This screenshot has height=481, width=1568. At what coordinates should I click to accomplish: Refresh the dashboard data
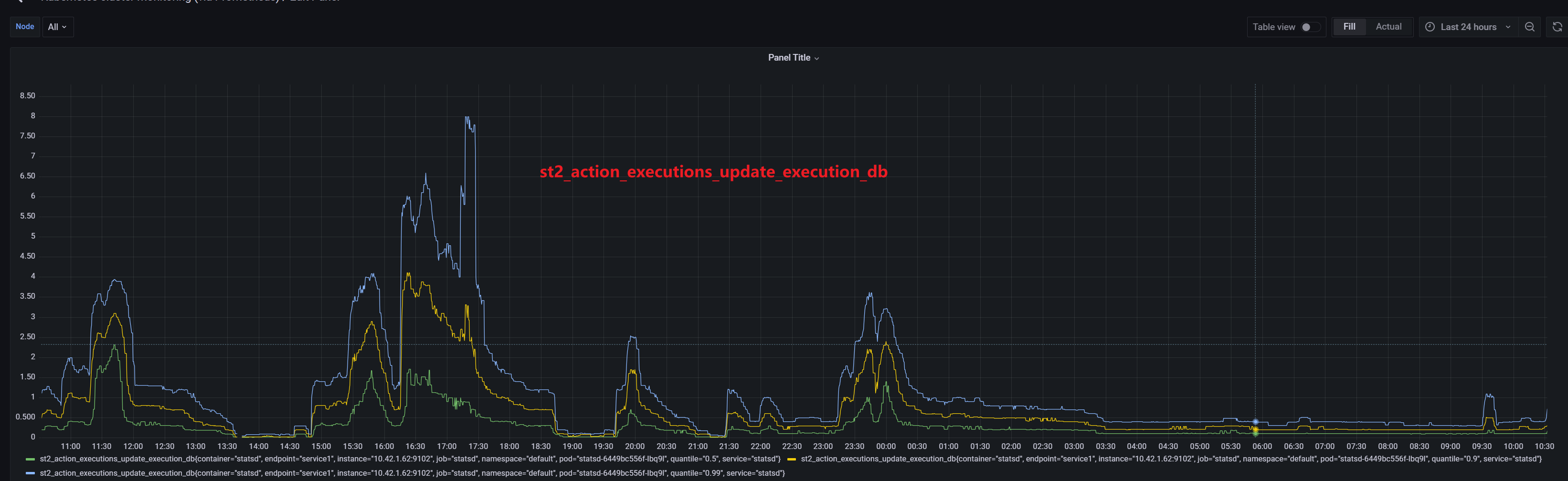[1557, 27]
